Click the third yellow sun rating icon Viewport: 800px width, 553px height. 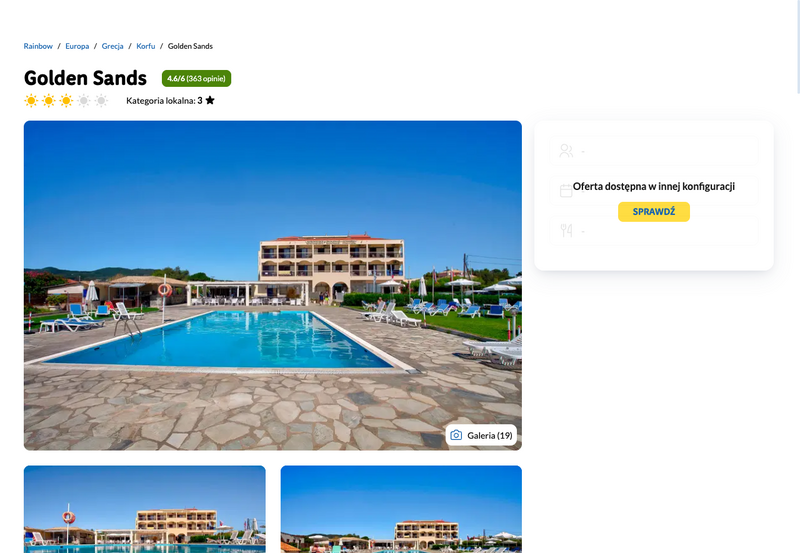tap(66, 100)
